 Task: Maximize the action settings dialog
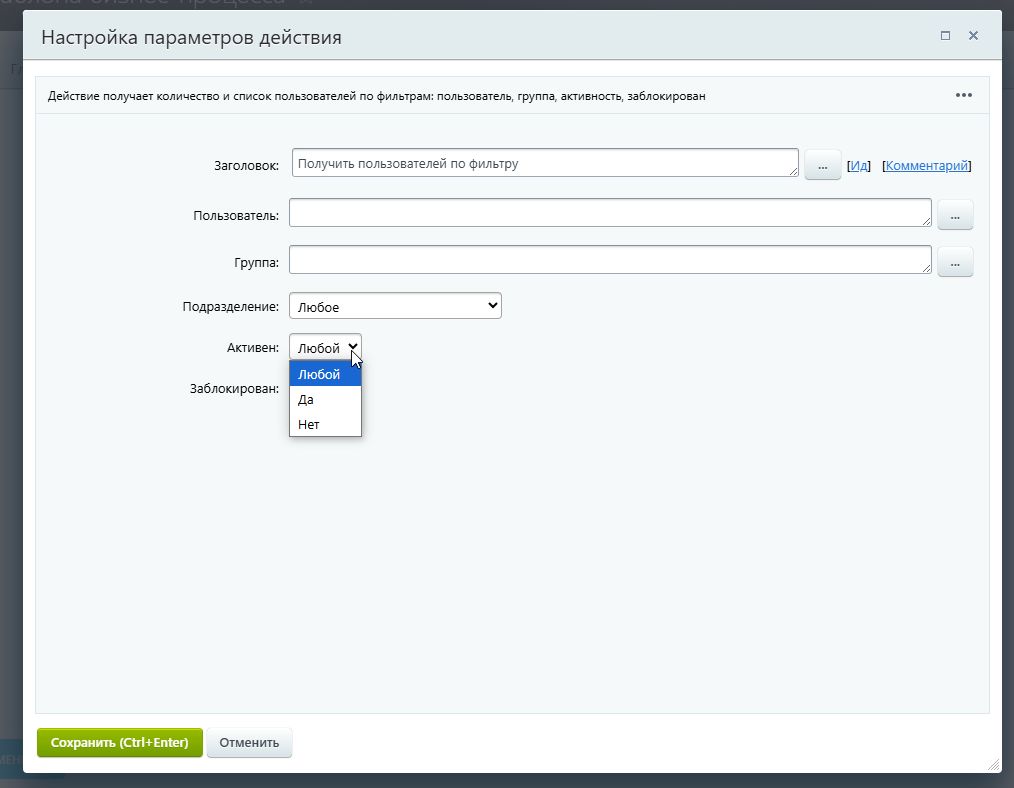(x=945, y=36)
